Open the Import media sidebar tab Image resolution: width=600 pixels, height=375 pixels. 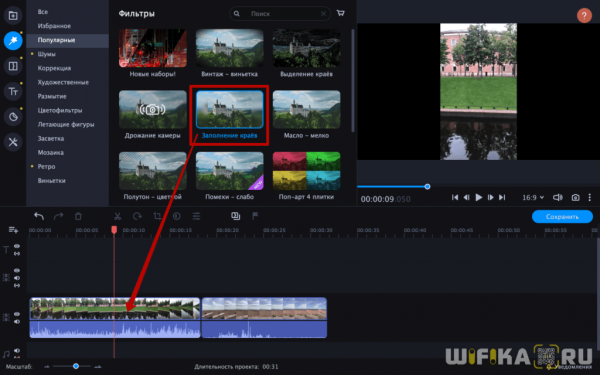tap(13, 15)
